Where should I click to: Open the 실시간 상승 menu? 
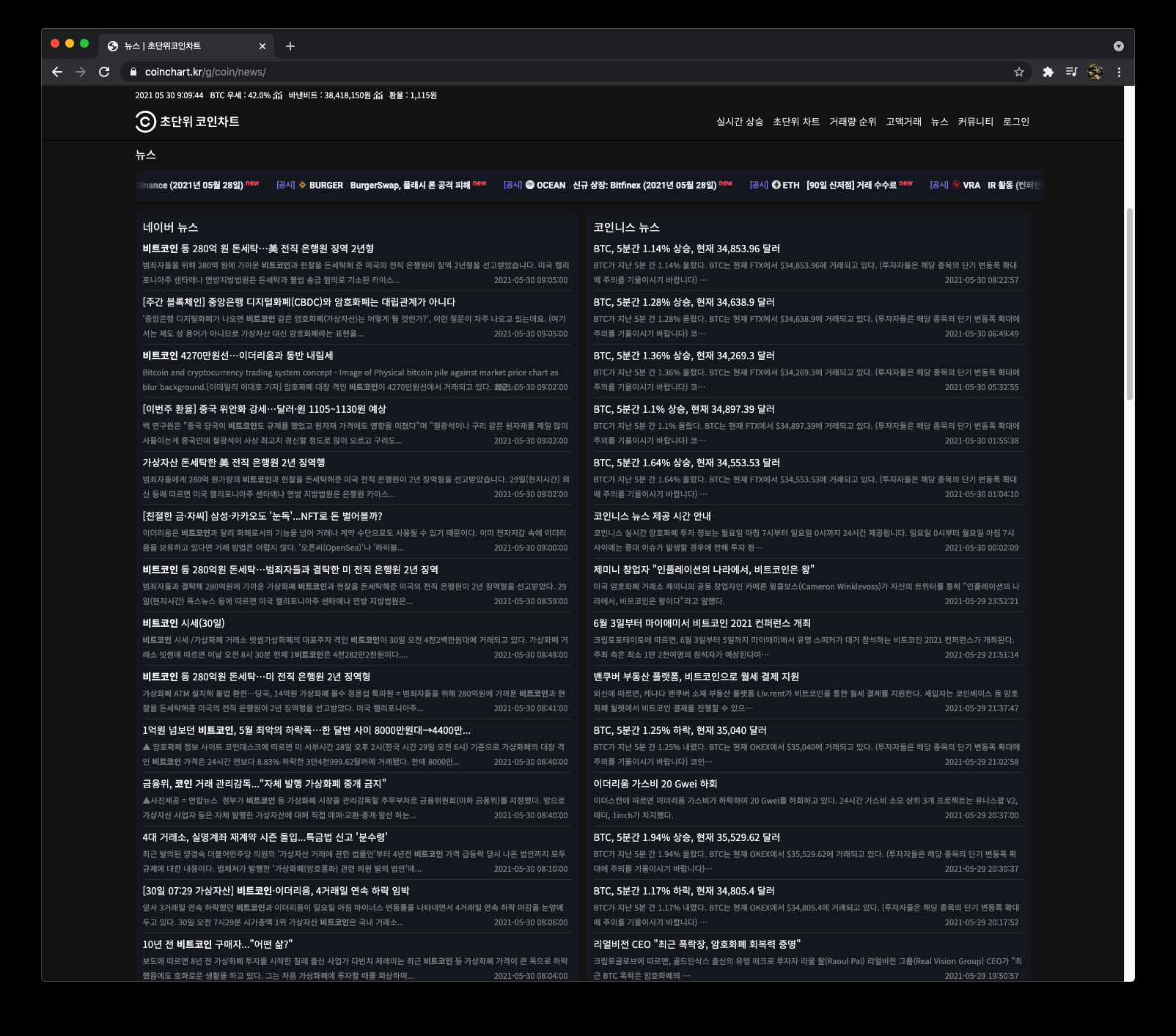click(x=740, y=122)
